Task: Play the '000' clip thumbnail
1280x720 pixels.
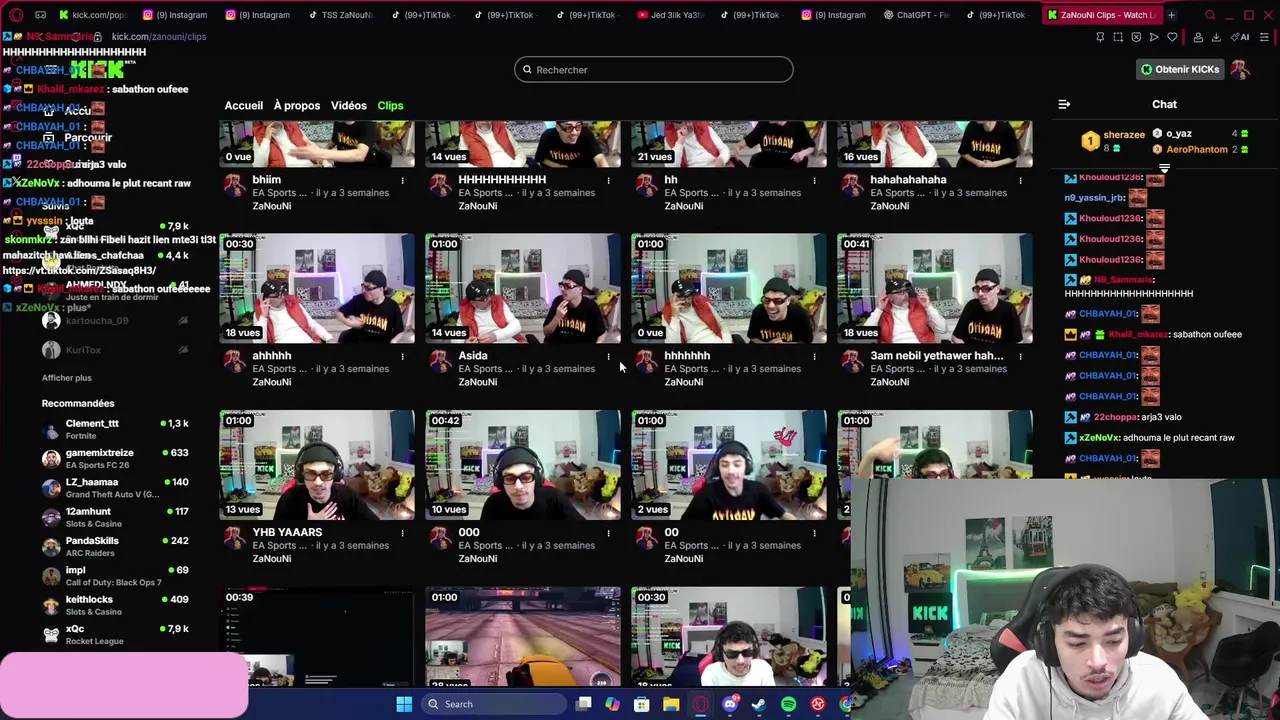Action: coord(523,465)
